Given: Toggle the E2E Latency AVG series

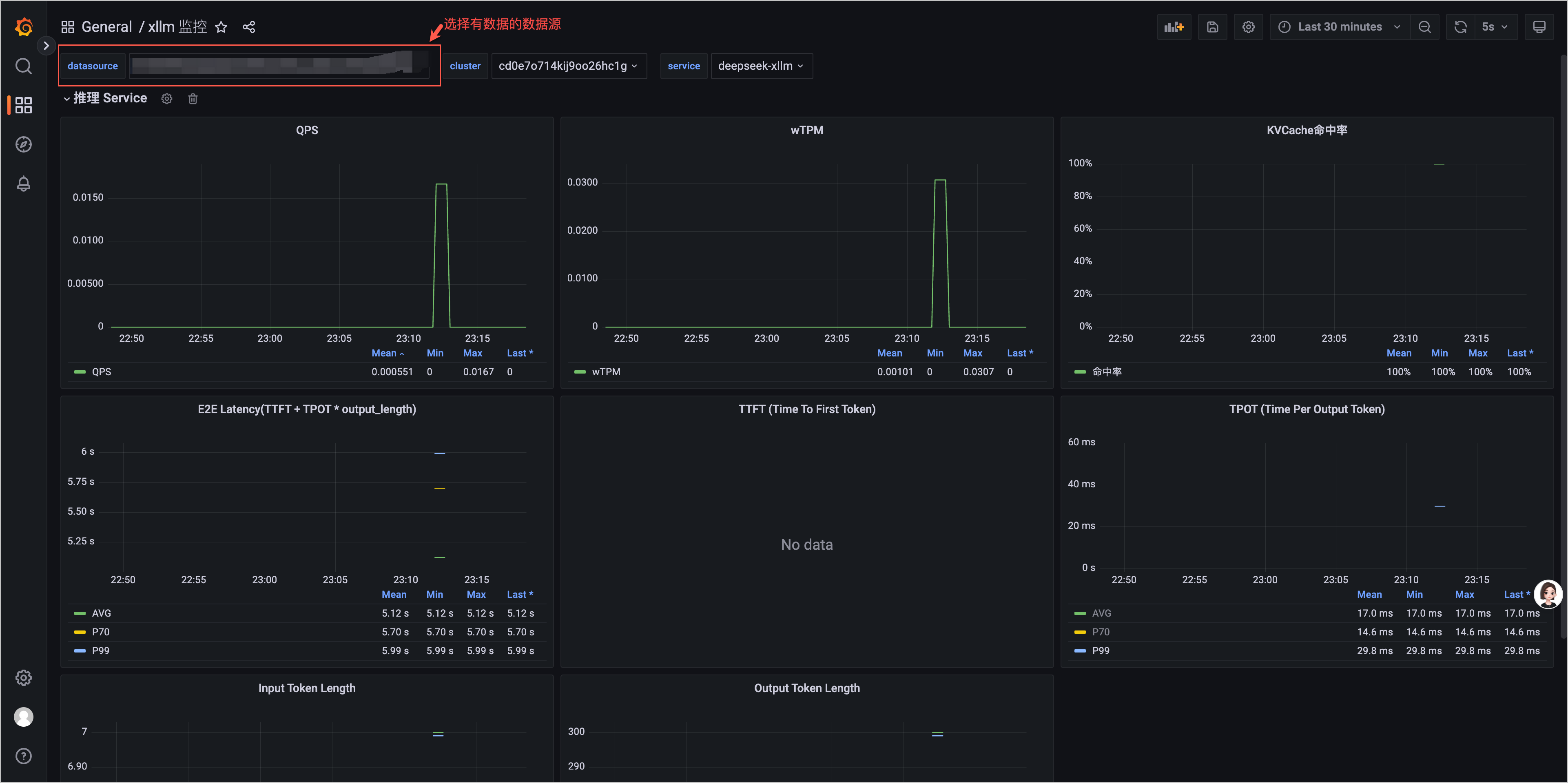Looking at the screenshot, I should pyautogui.click(x=102, y=613).
